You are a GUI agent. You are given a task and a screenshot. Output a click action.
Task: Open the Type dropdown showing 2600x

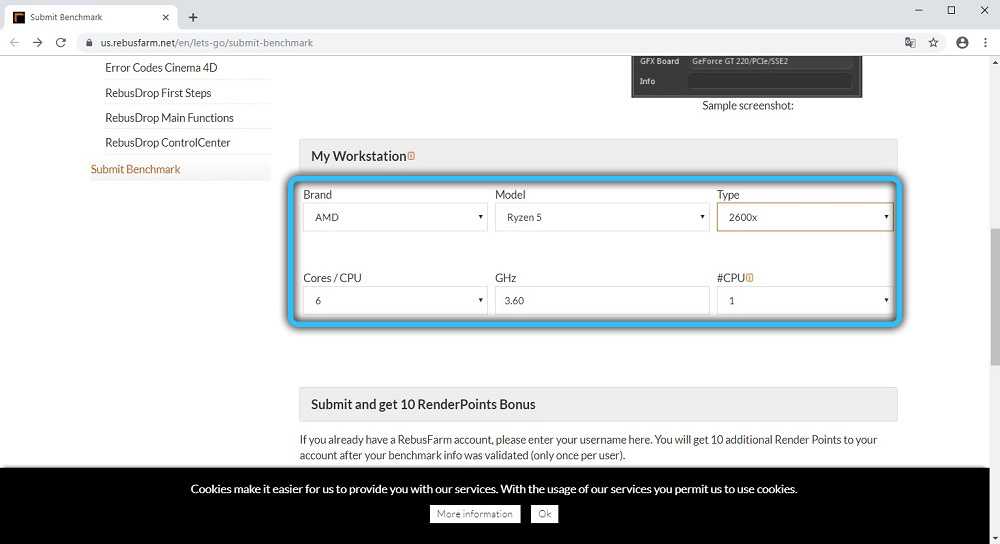click(x=805, y=217)
